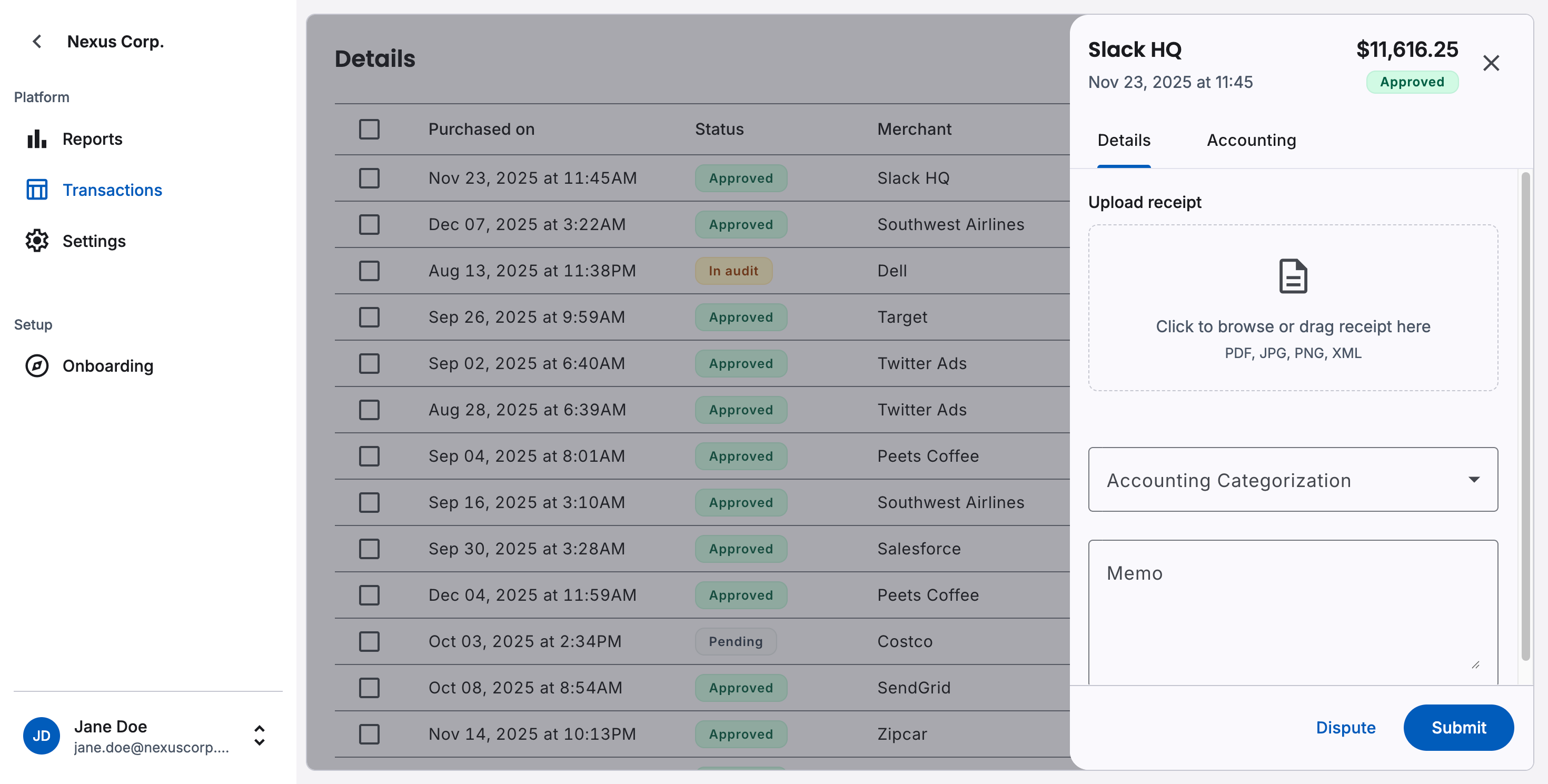The height and width of the screenshot is (784, 1548).
Task: Open Accounting Categorization dropdown
Action: pyautogui.click(x=1293, y=480)
